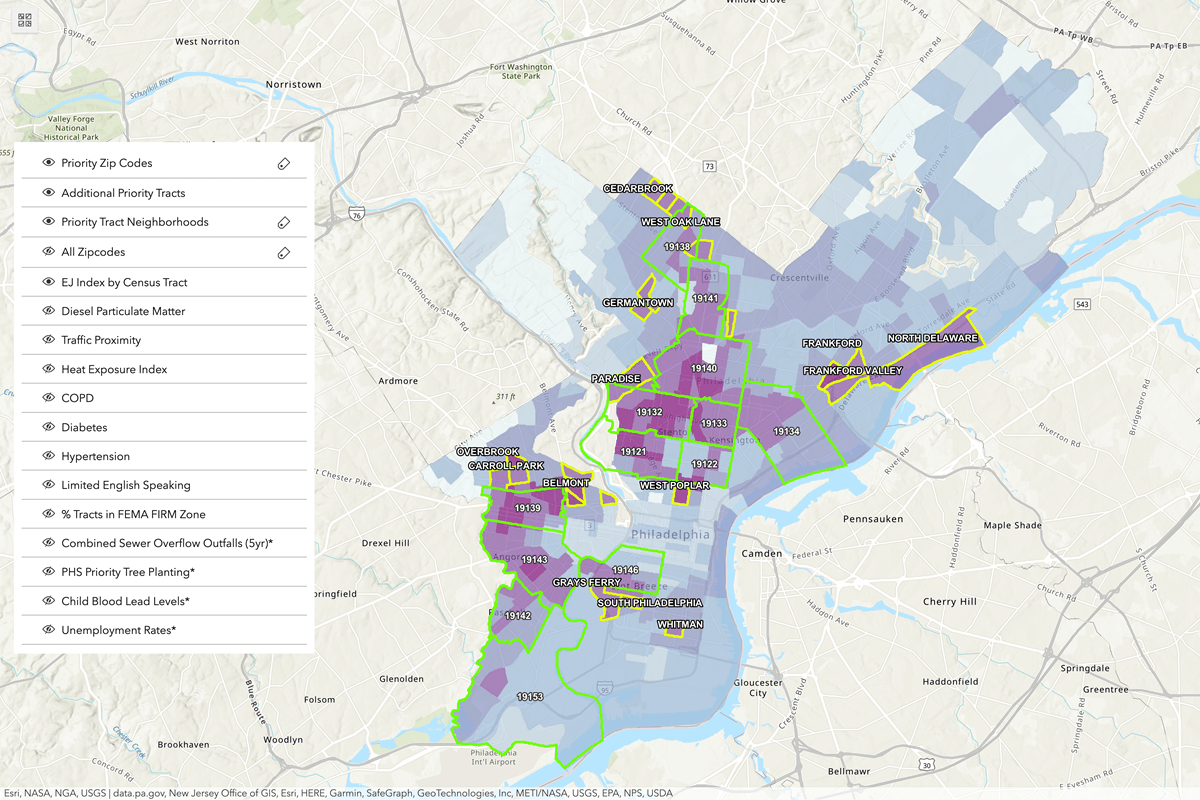The image size is (1200, 800).
Task: Hide the Heat Exposure Index layer
Action: [47, 369]
